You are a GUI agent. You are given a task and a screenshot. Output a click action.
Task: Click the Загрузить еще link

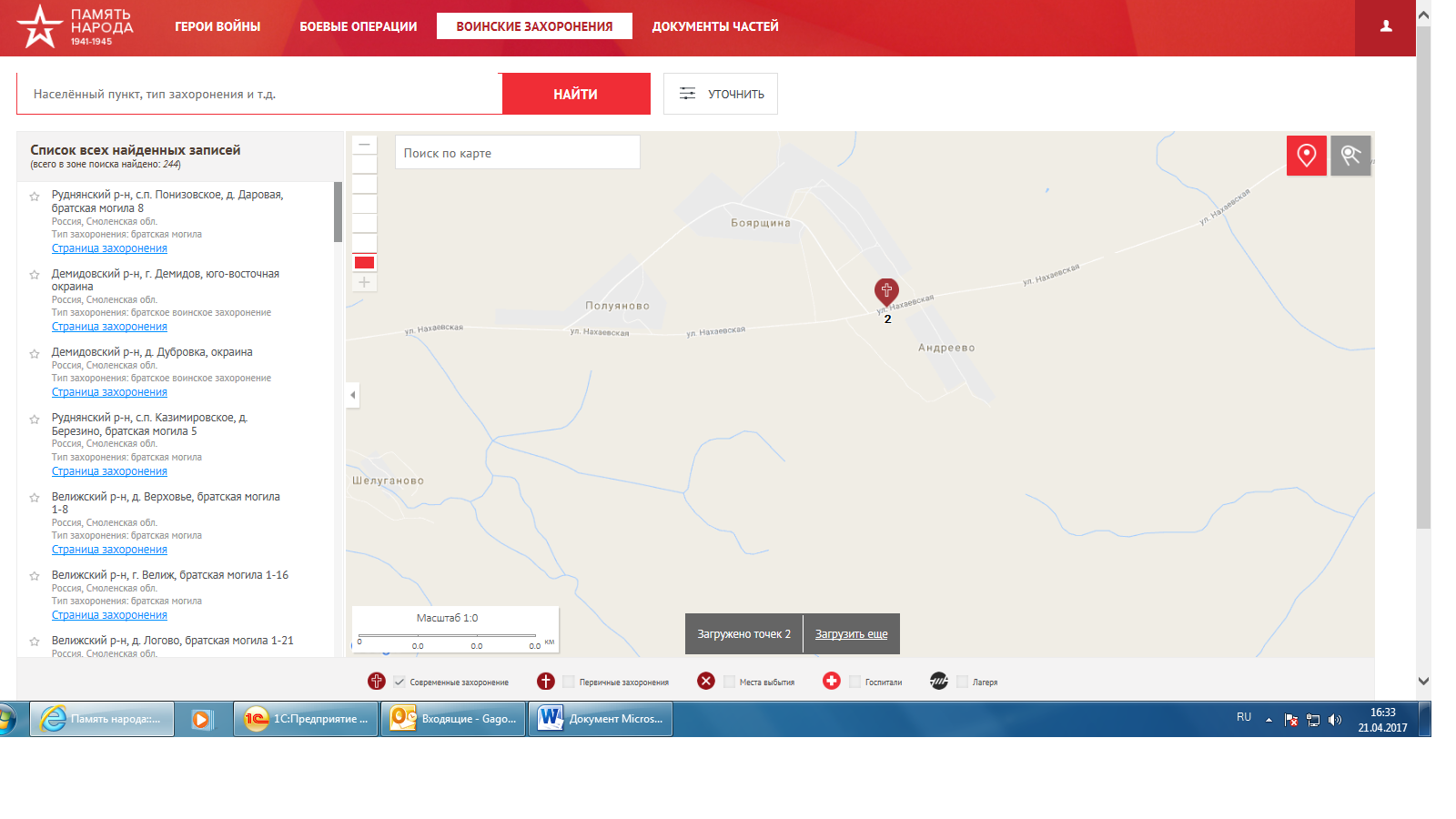pyautogui.click(x=851, y=634)
